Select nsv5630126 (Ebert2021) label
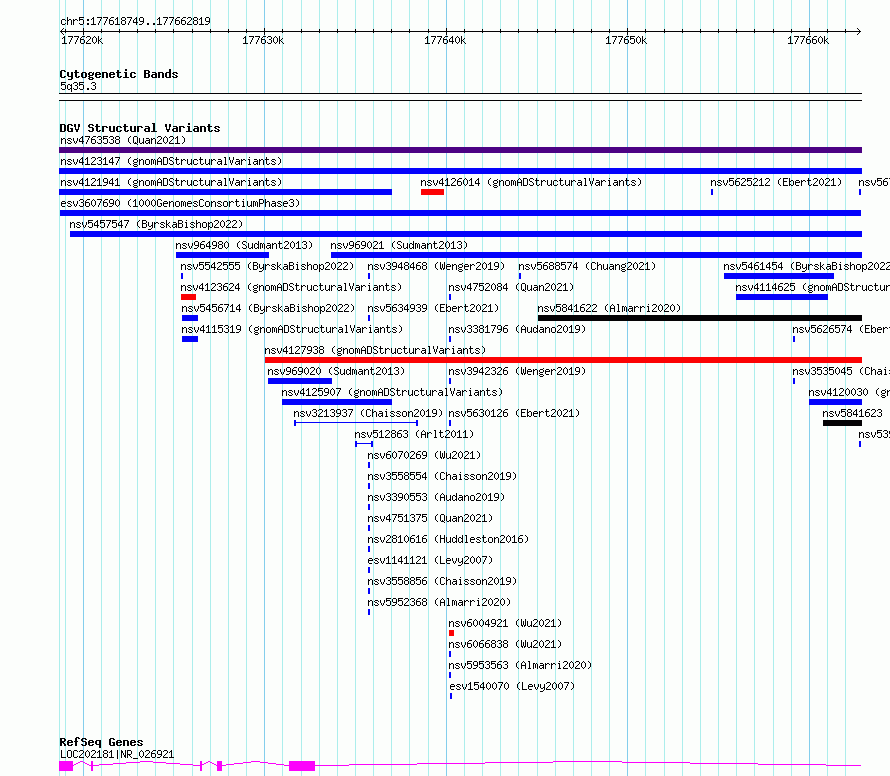 pos(514,413)
